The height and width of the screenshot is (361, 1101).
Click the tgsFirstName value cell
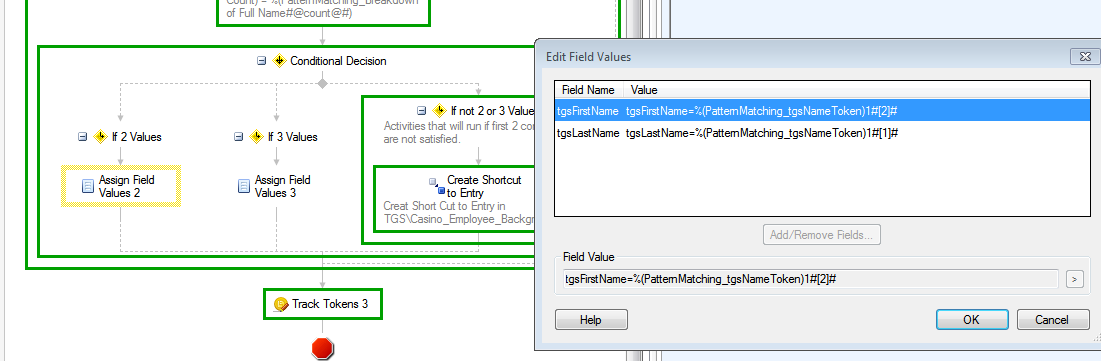tap(762, 111)
